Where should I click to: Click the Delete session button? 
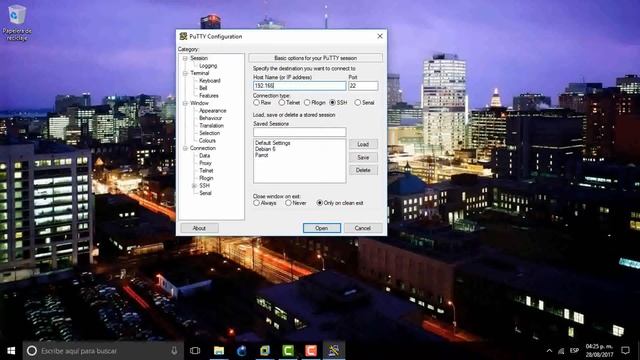pyautogui.click(x=363, y=170)
